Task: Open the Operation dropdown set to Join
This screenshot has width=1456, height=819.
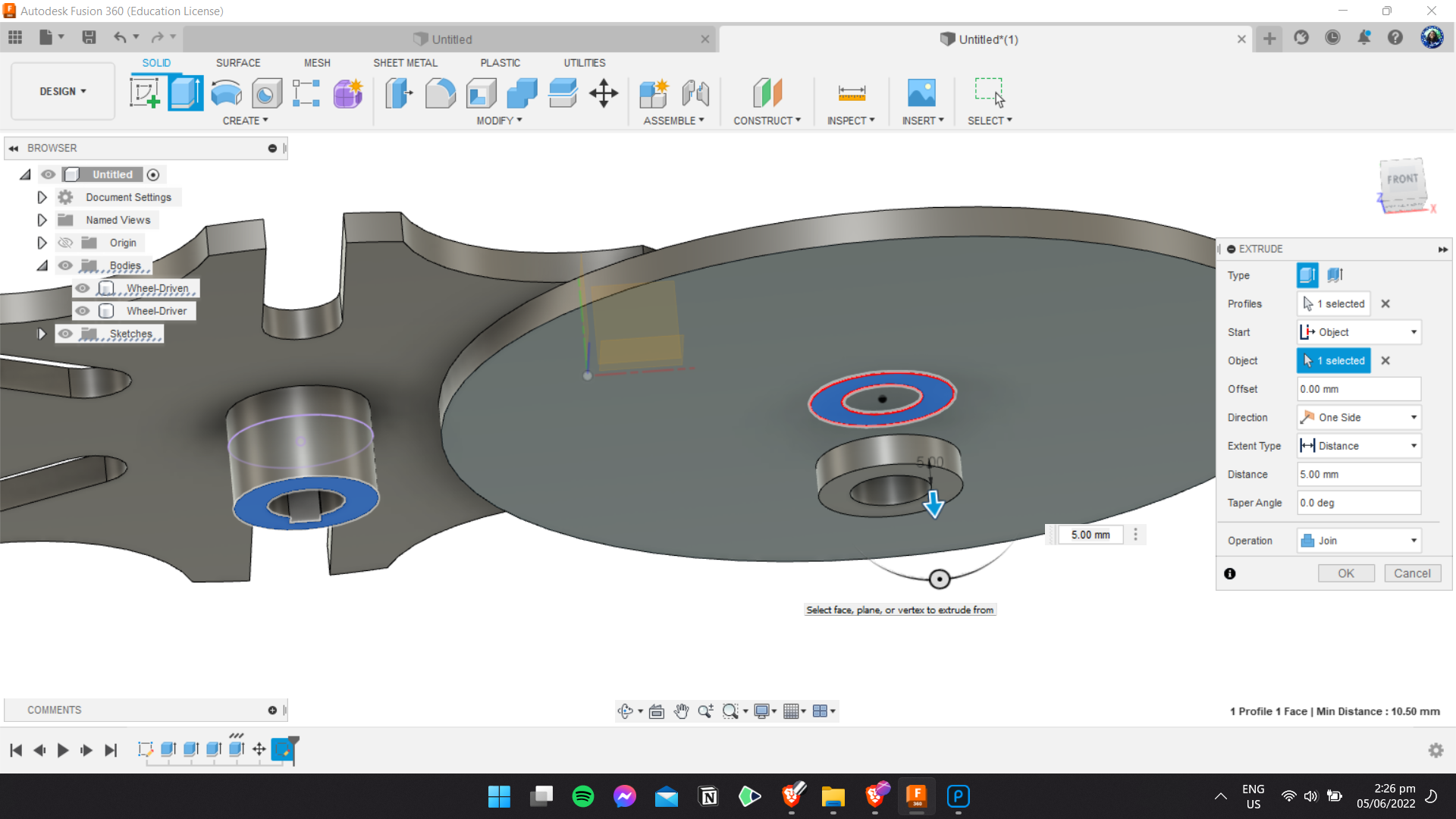Action: pyautogui.click(x=1358, y=541)
